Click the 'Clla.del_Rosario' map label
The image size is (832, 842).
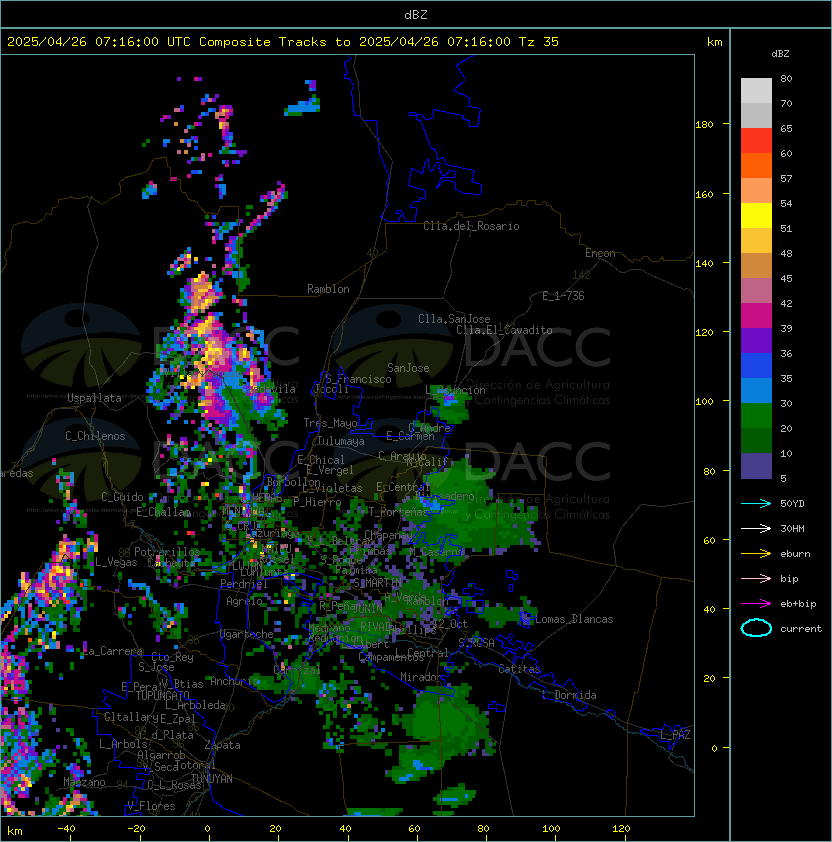tap(471, 226)
